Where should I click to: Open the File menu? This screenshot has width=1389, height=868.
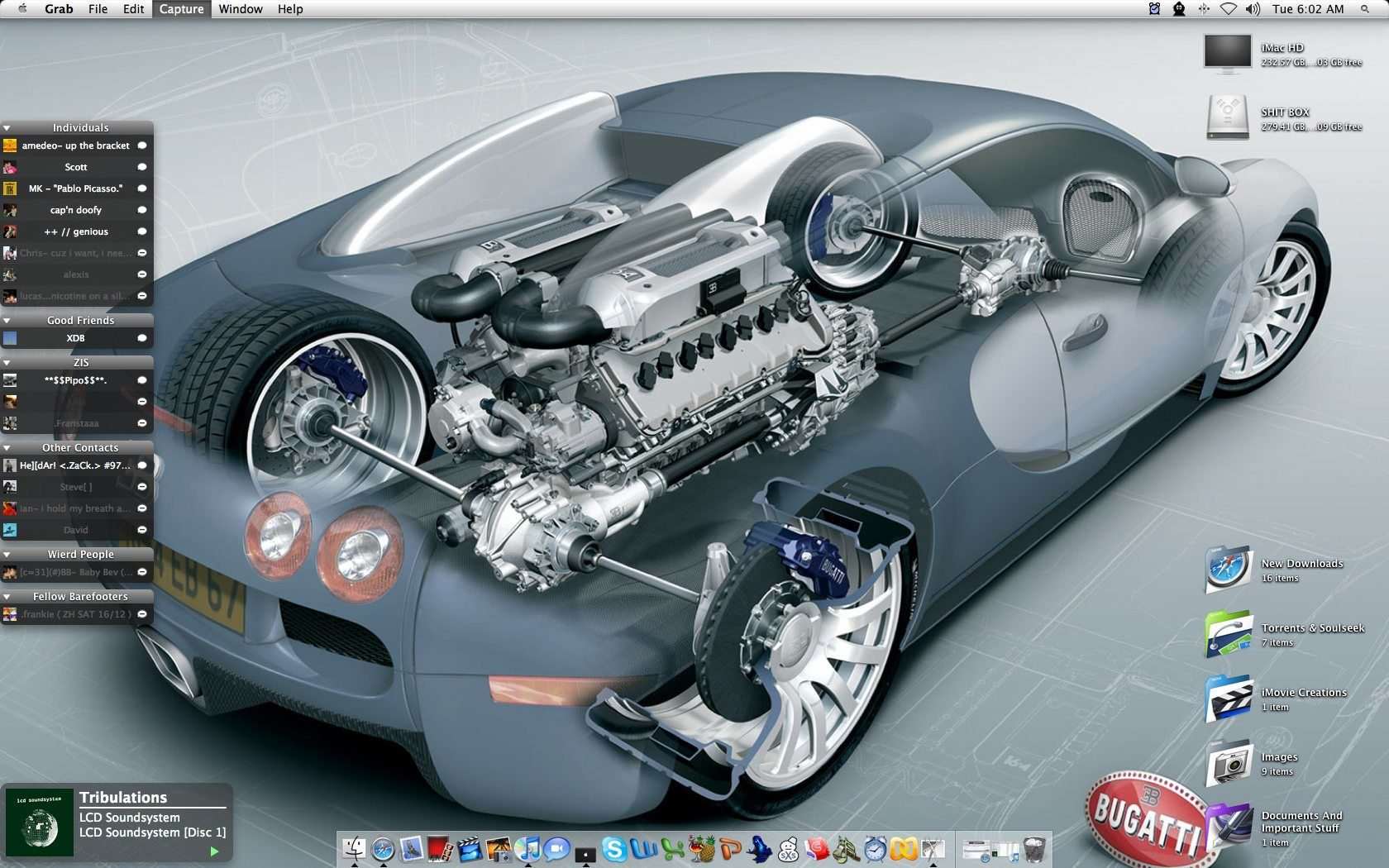98,9
